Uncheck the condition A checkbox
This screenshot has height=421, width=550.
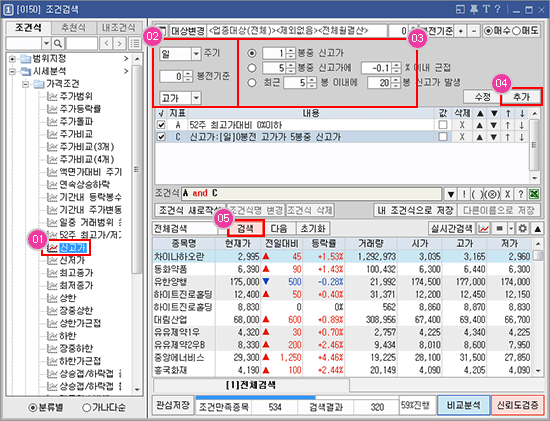point(161,125)
